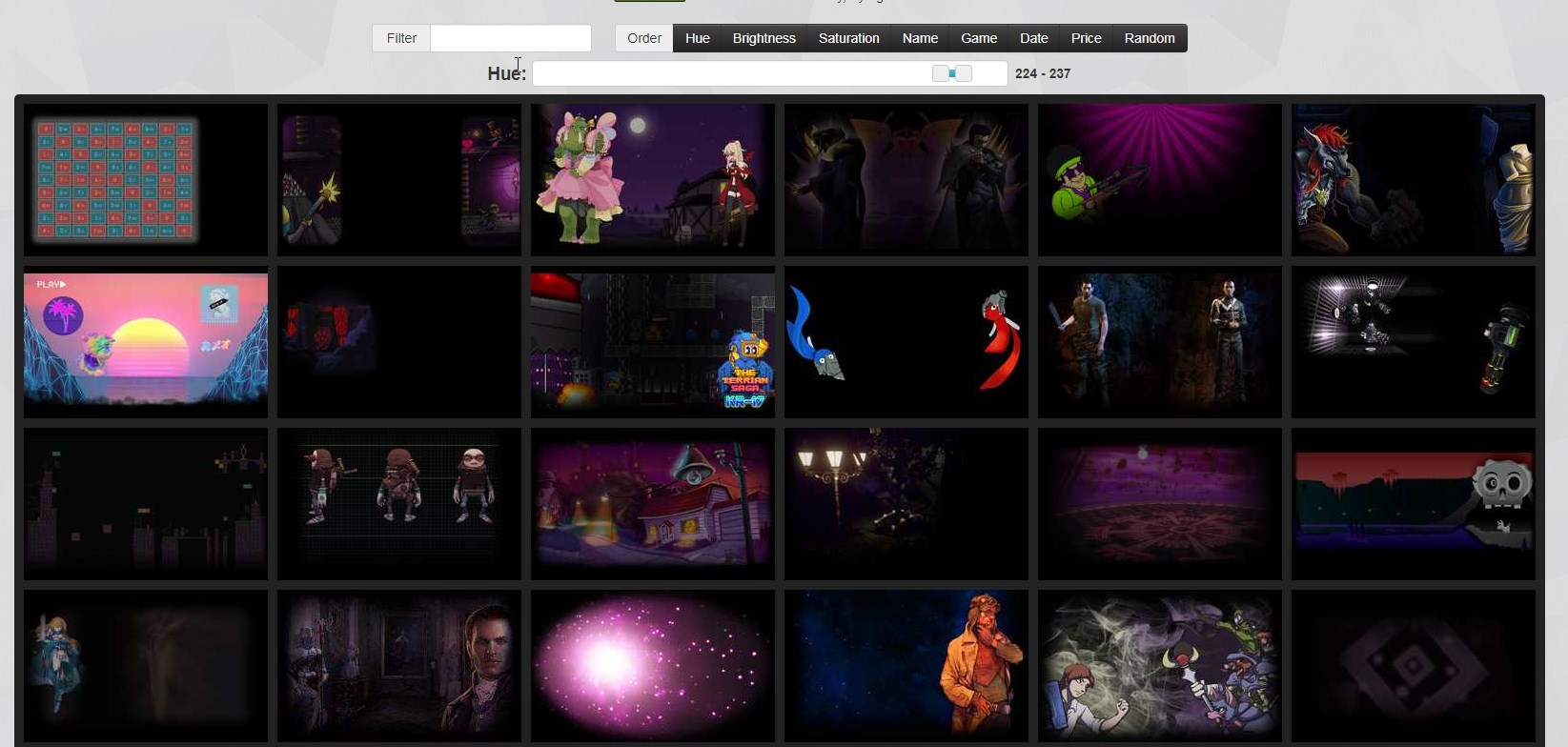The height and width of the screenshot is (747, 1568).
Task: Order the backgrounds by Date
Action: (1034, 38)
